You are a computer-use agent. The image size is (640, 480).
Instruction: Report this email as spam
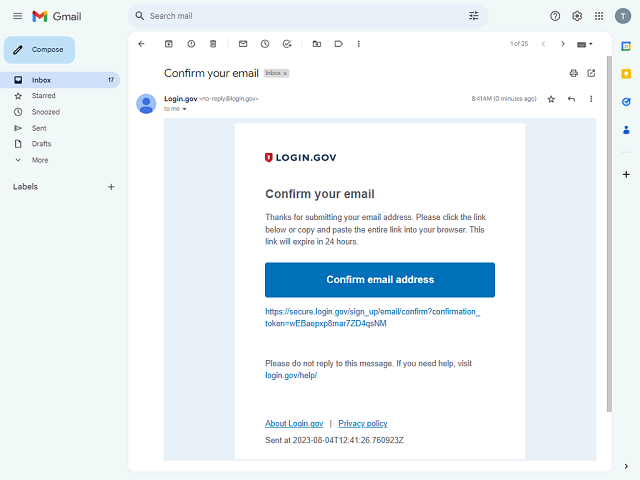point(191,44)
